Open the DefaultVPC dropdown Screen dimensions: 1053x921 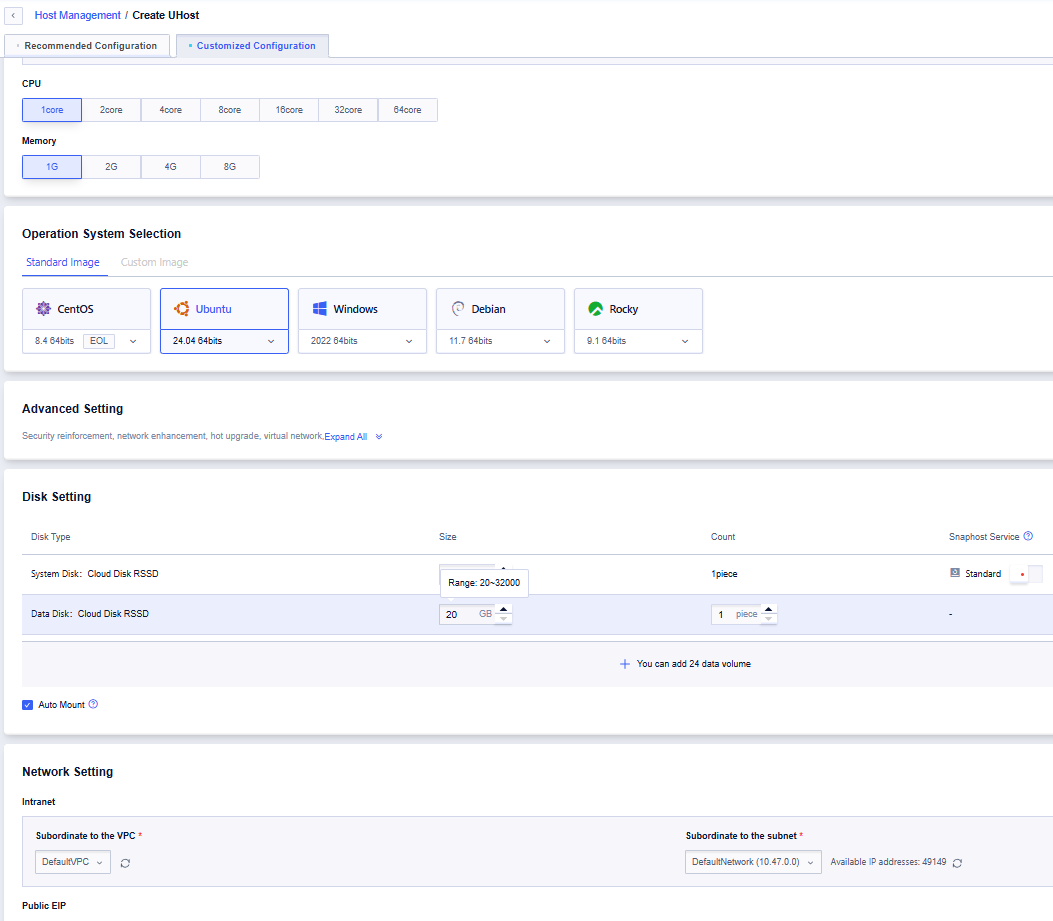[x=73, y=862]
